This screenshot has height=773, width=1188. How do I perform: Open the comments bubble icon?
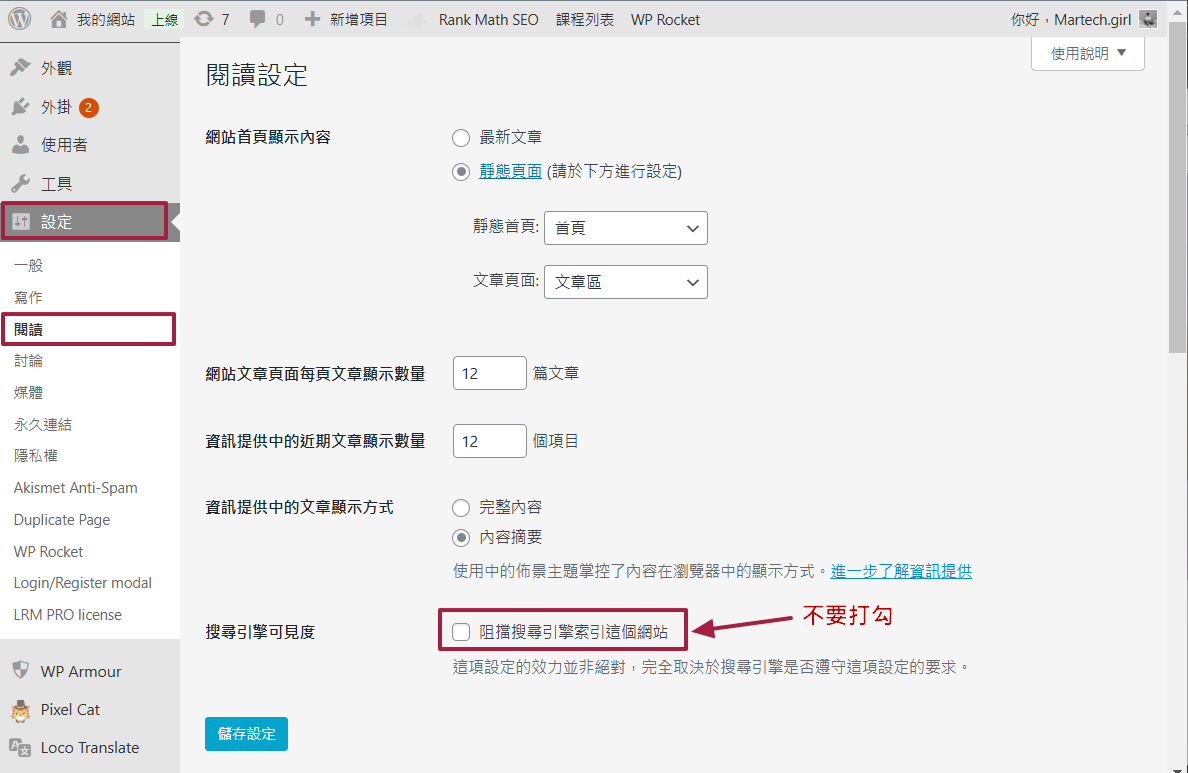click(x=258, y=19)
